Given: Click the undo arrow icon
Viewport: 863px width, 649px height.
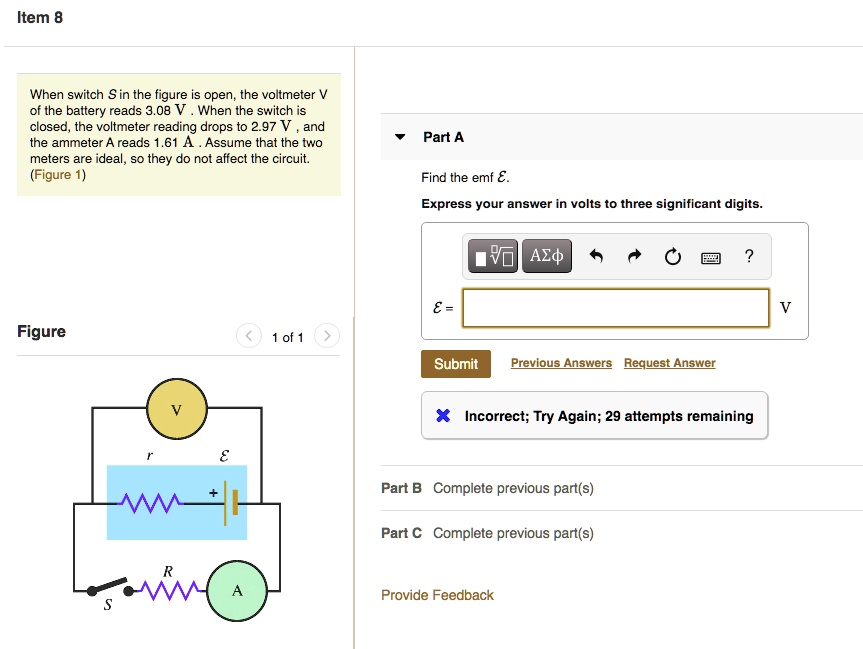Looking at the screenshot, I should coord(596,257).
